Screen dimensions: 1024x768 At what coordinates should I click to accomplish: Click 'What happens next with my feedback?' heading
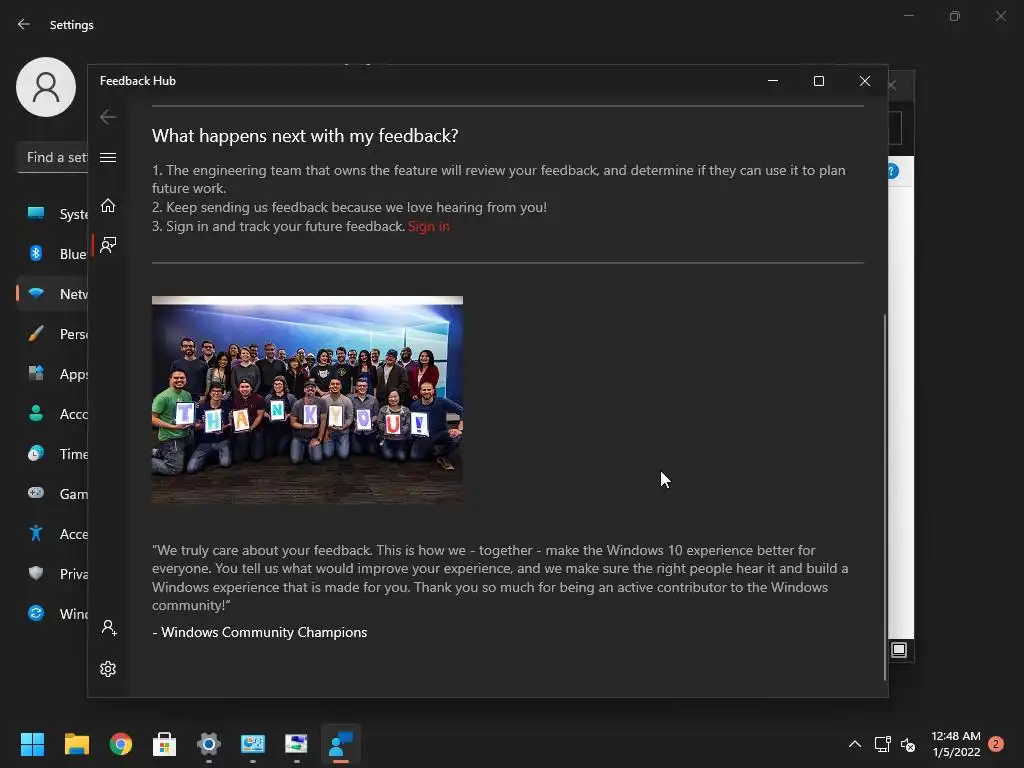(x=305, y=136)
